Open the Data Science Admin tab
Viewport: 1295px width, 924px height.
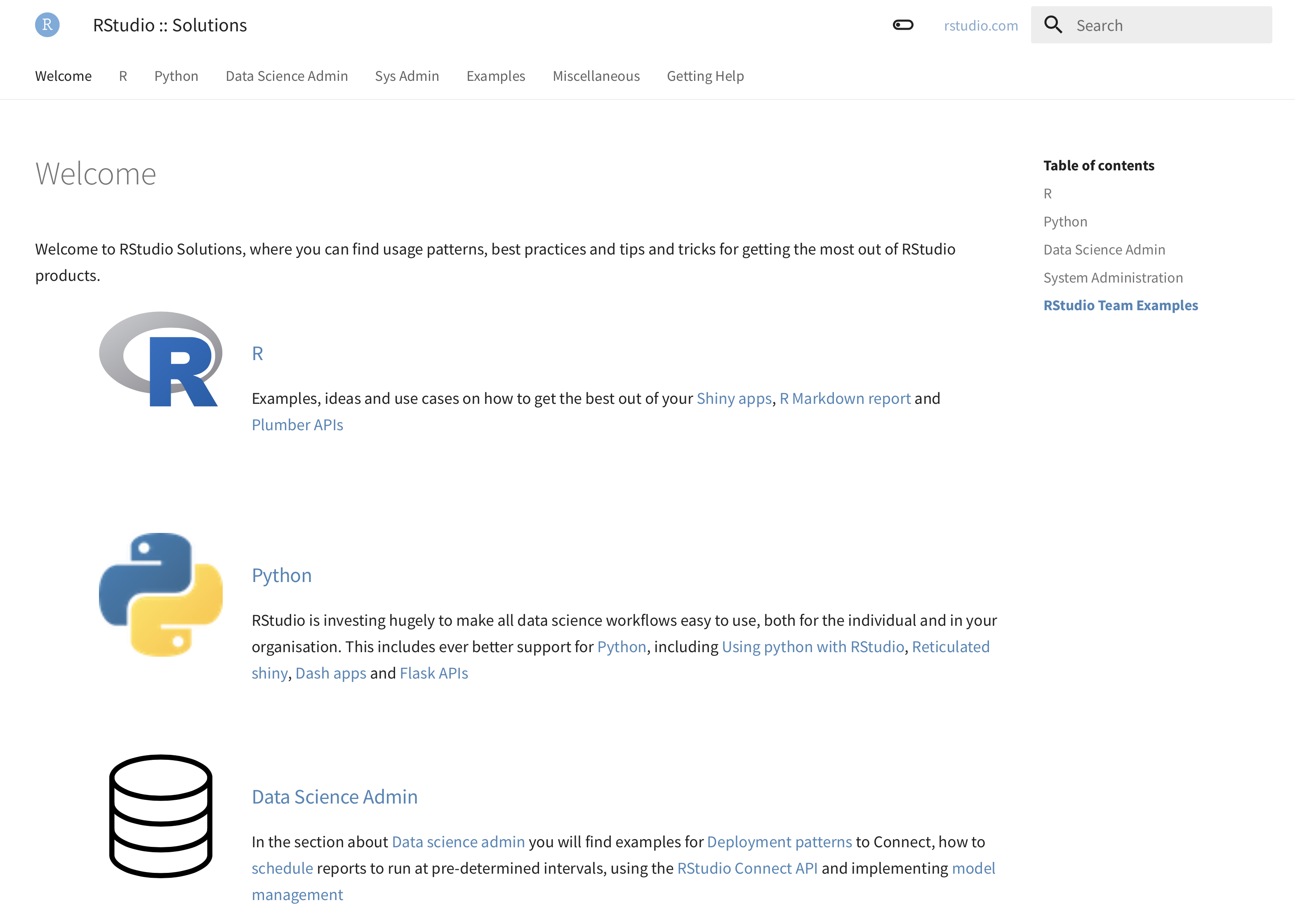pos(287,76)
